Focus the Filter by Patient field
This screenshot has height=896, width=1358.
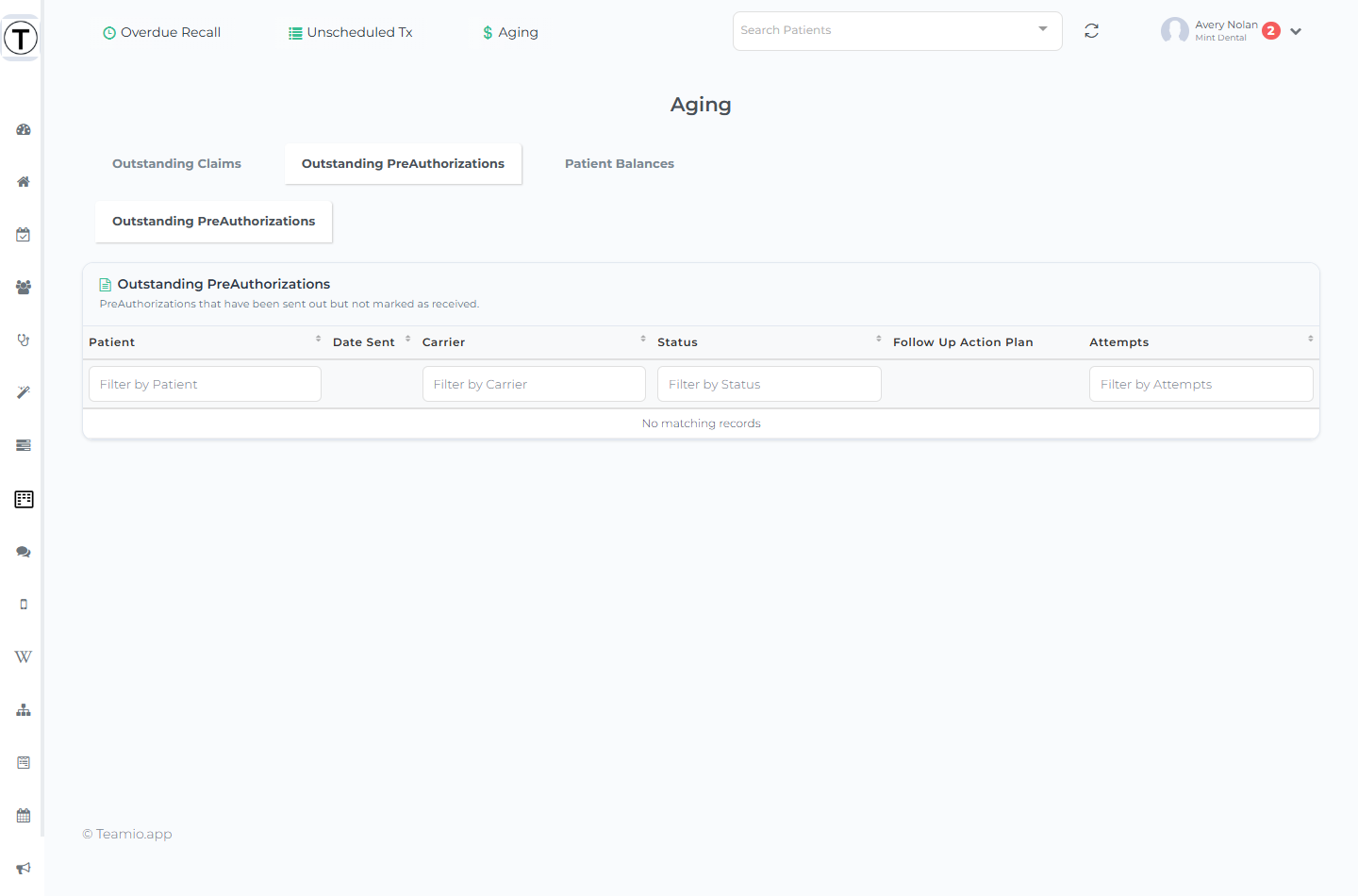(205, 384)
